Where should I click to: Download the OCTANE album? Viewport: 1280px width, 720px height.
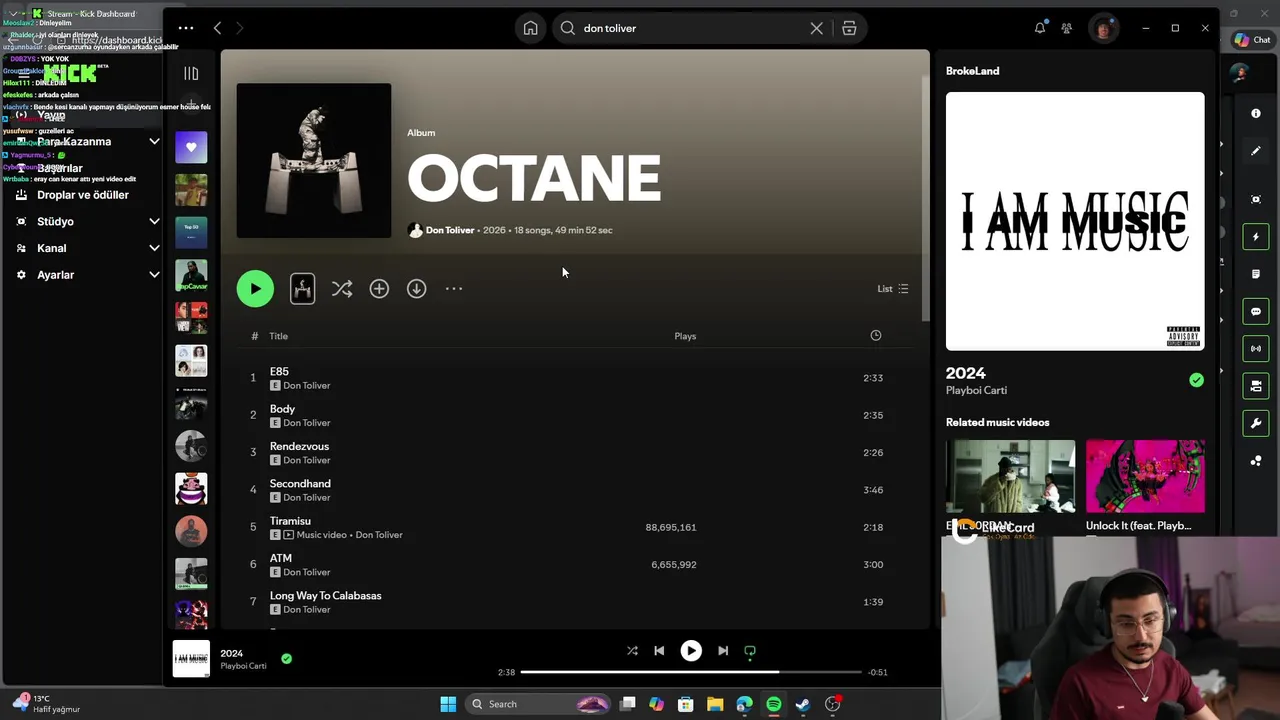point(416,289)
